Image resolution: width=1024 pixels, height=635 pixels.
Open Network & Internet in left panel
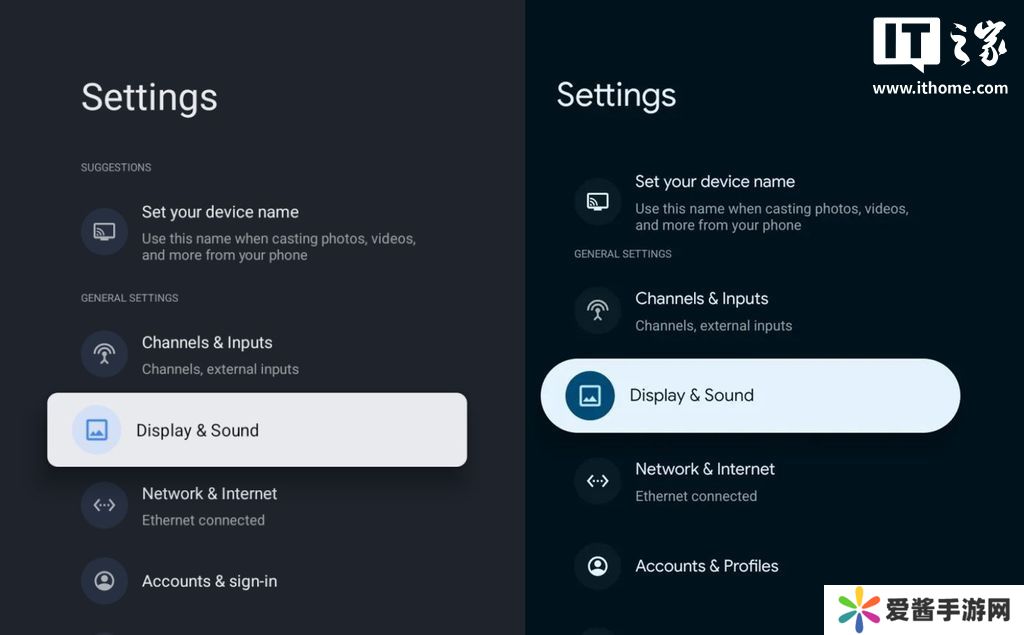(x=209, y=494)
